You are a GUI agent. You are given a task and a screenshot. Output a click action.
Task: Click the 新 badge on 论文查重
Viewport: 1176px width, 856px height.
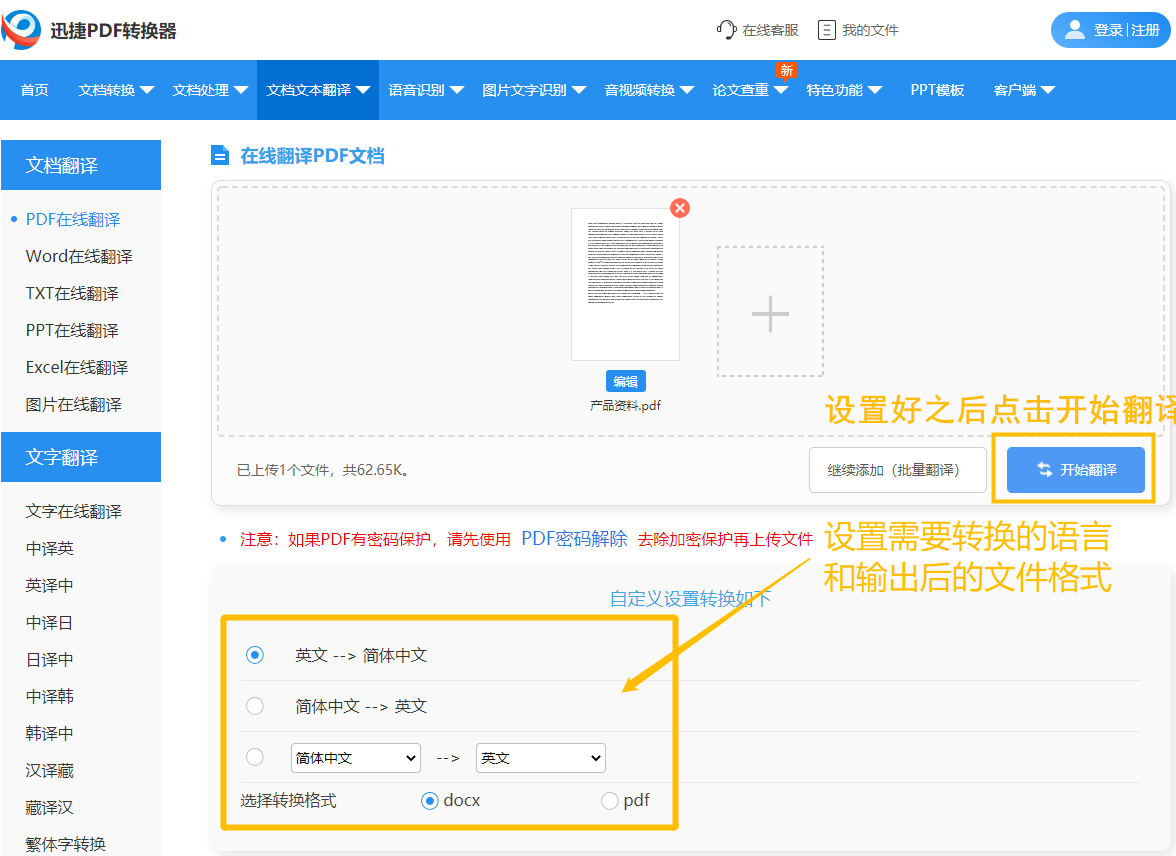pos(786,71)
